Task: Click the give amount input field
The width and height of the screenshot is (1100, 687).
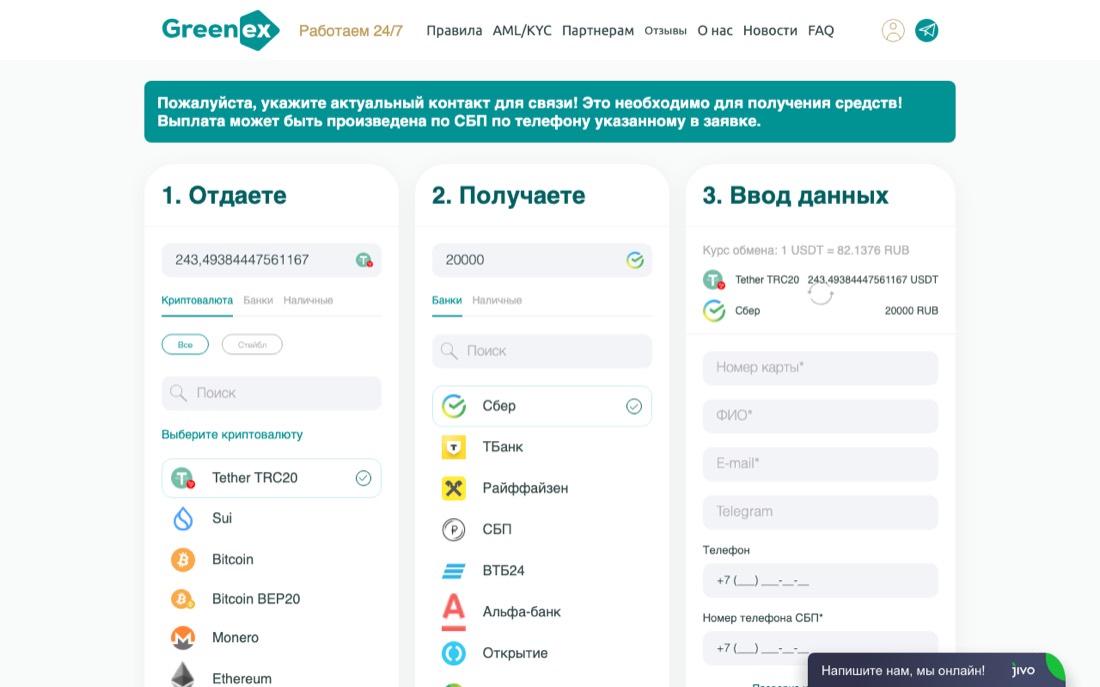Action: pos(271,260)
